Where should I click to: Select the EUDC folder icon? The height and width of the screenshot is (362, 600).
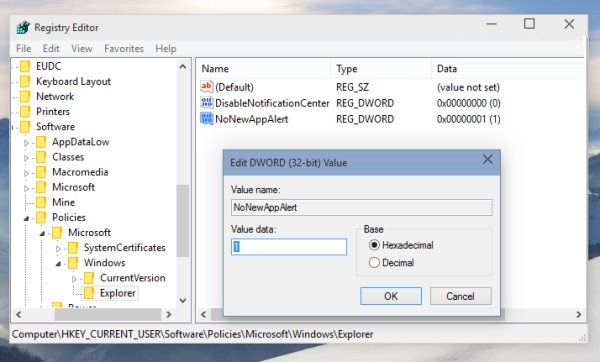tap(25, 66)
